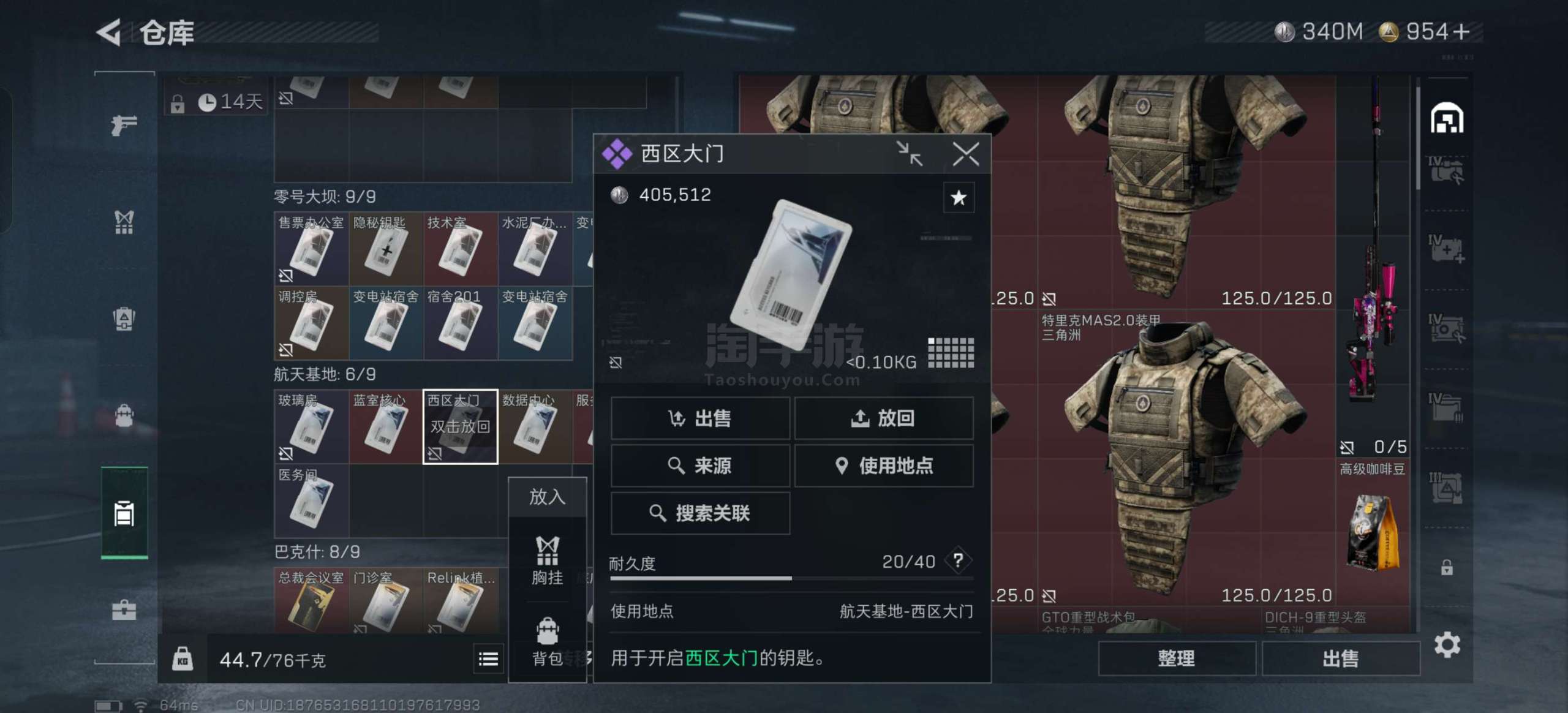1568x713 pixels.
Task: Go back with the warehouse arrow
Action: (110, 32)
